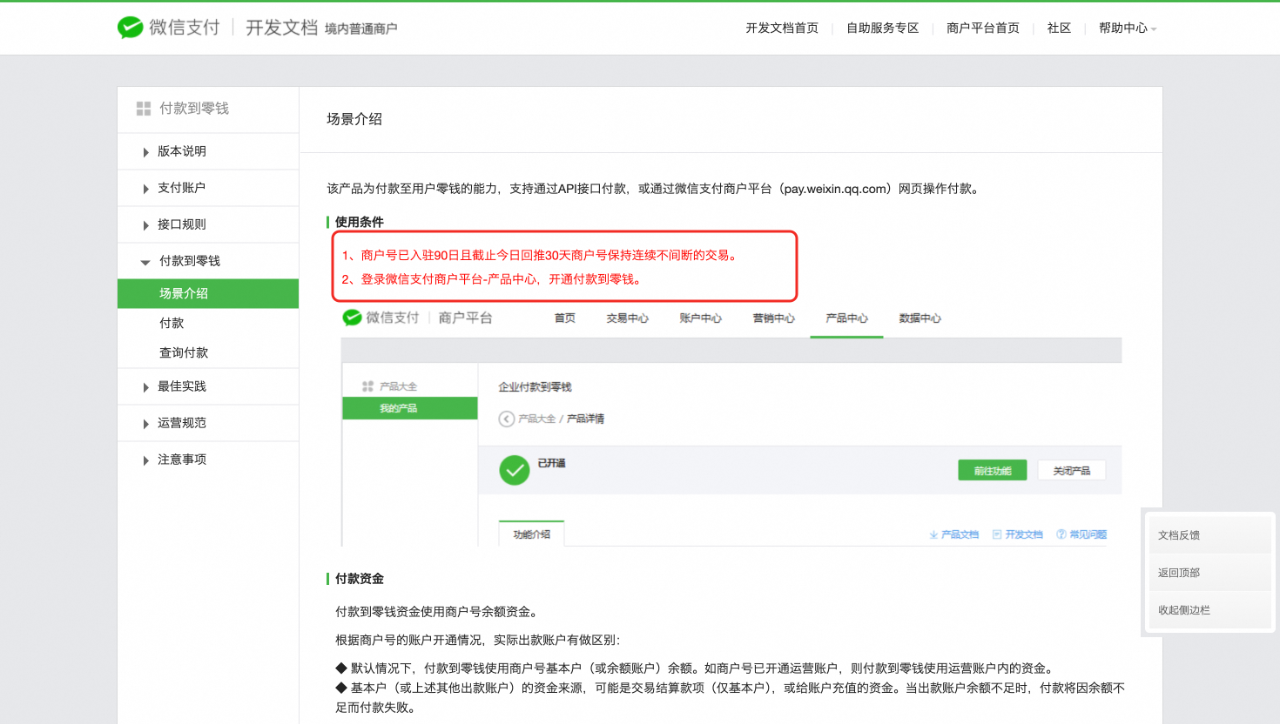Screen dimensions: 1280x724
Task: Click the WeChat Pay logo icon
Action: (x=130, y=27)
